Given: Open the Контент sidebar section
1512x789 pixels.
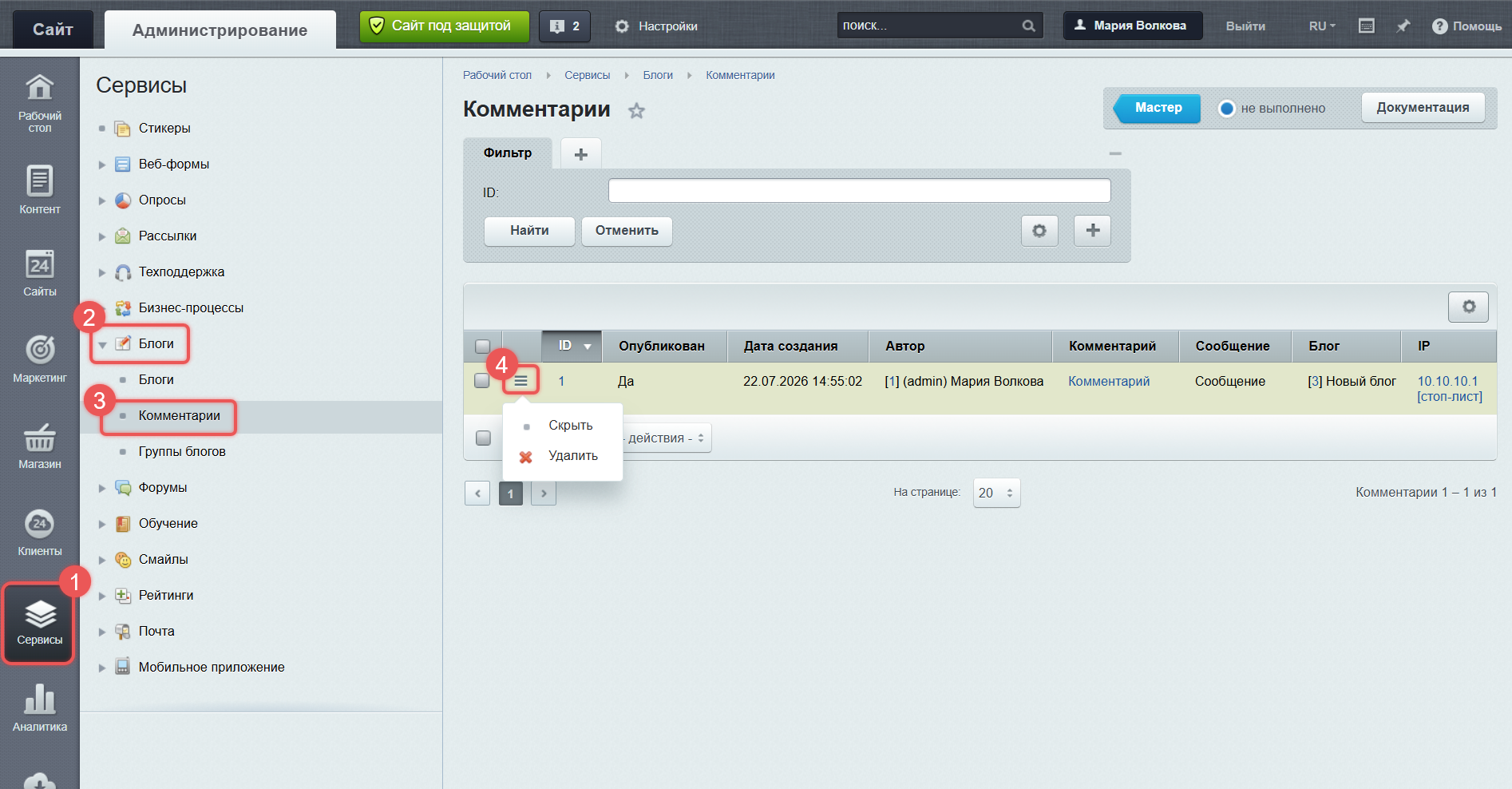Looking at the screenshot, I should [40, 189].
